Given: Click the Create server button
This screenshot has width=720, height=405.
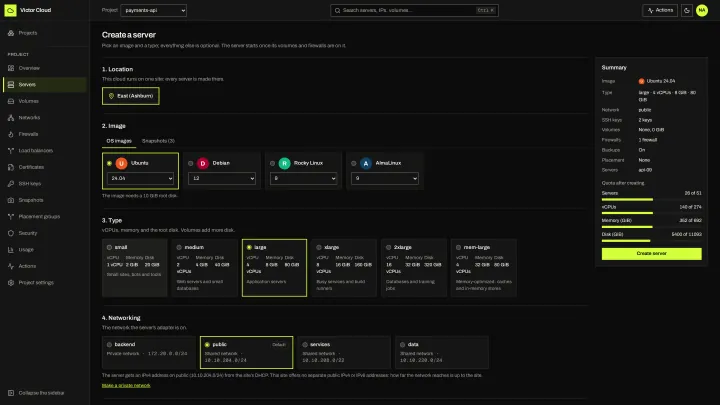Looking at the screenshot, I should (x=652, y=253).
